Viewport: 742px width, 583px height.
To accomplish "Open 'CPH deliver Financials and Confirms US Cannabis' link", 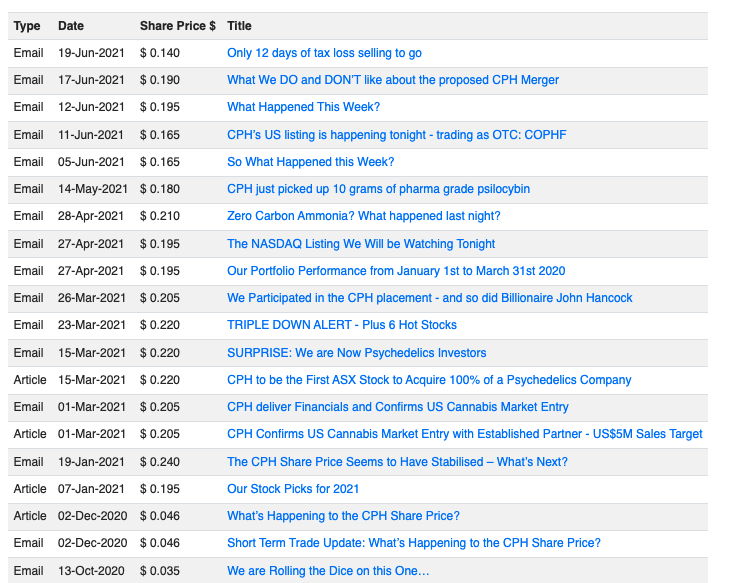I will (x=398, y=406).
